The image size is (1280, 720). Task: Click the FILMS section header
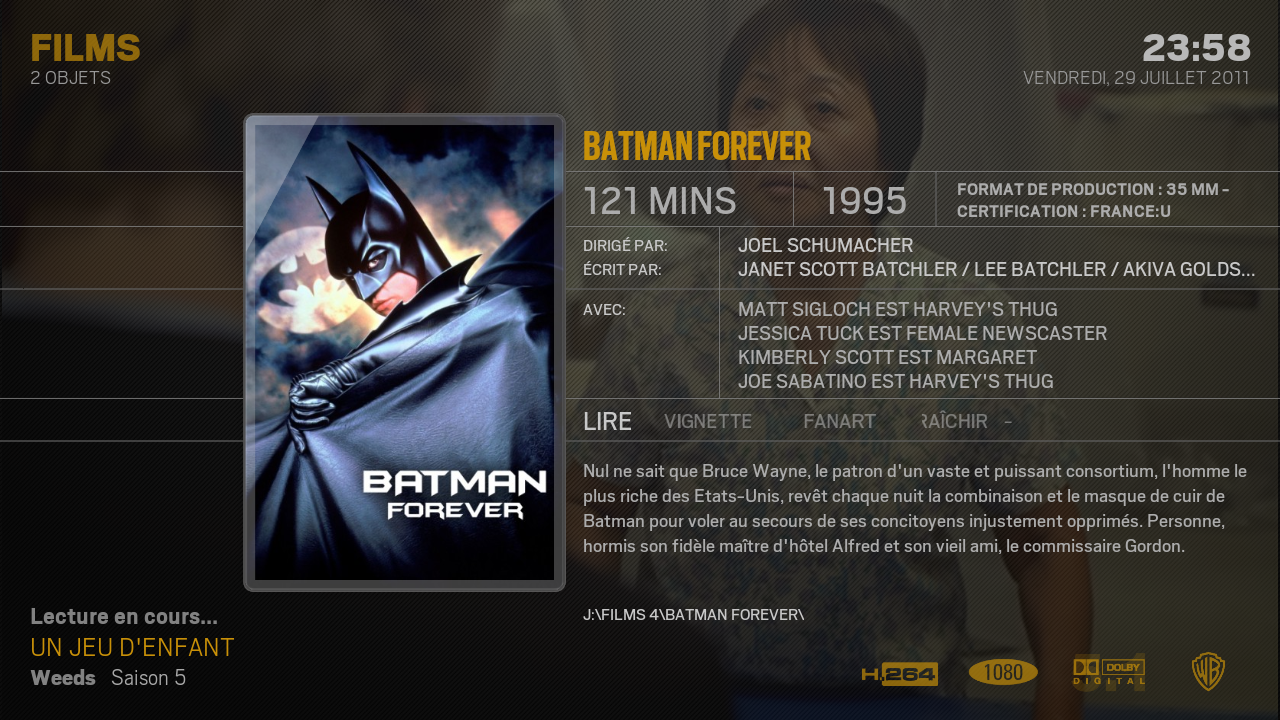point(85,47)
